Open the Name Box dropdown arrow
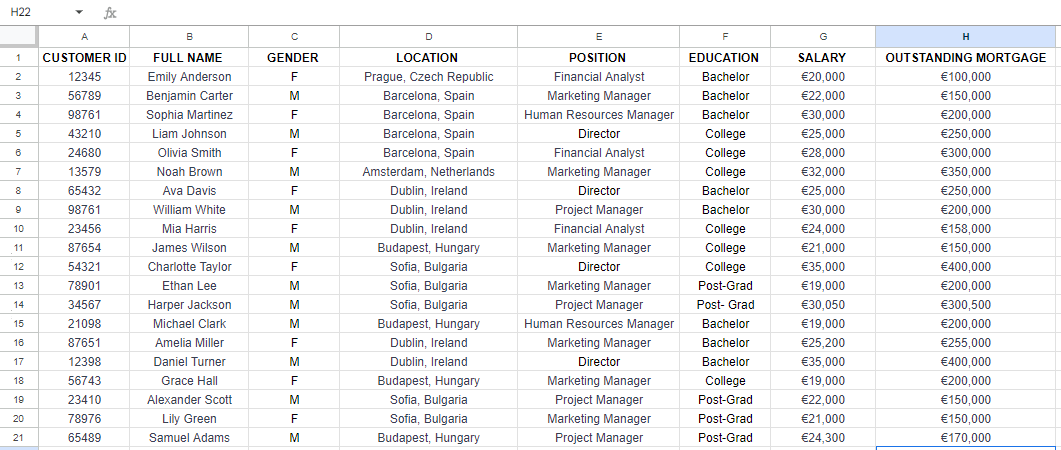This screenshot has height=450, width=1061. [79, 13]
